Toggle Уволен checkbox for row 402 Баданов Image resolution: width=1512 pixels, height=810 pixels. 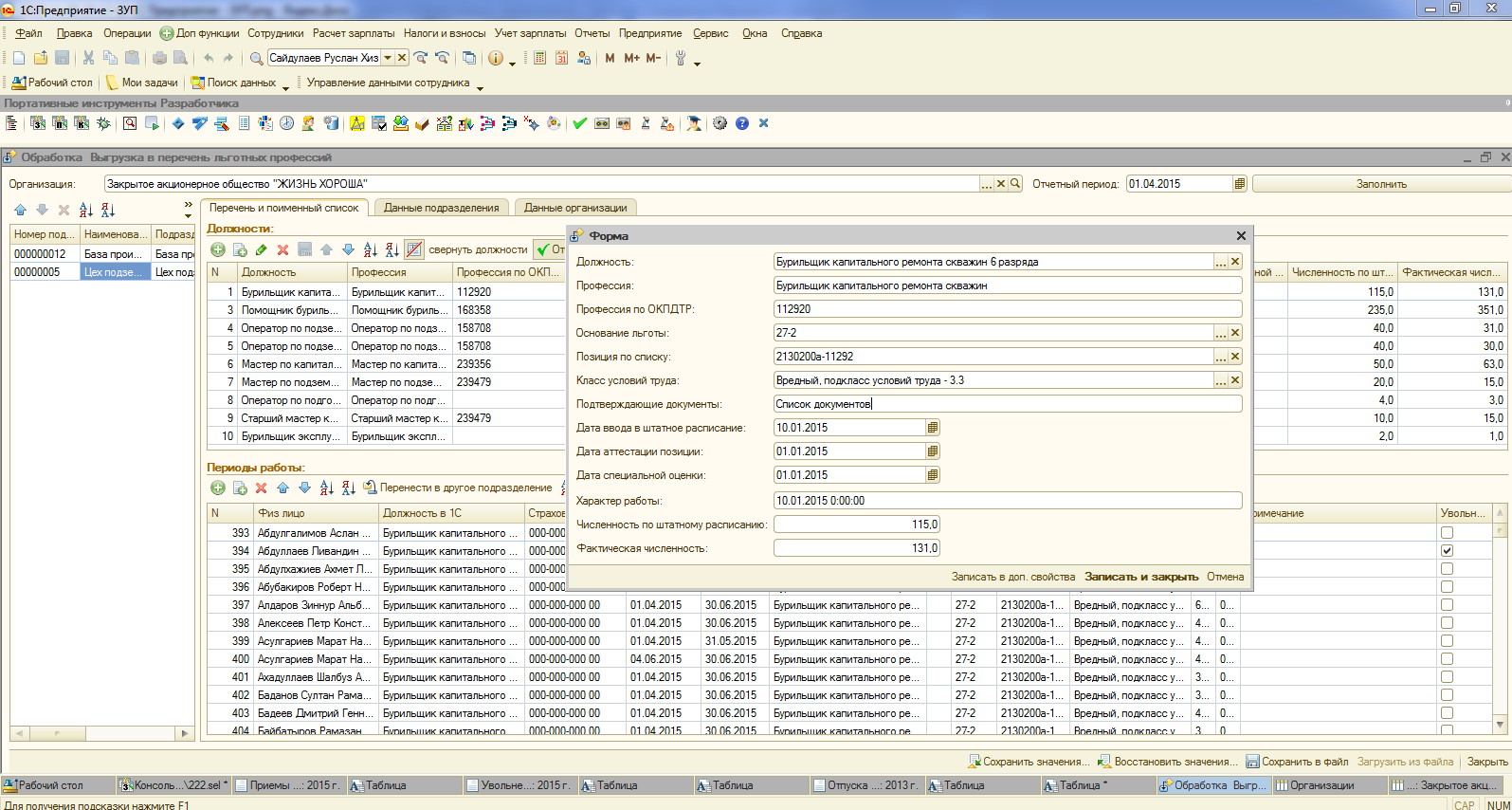pyautogui.click(x=1447, y=695)
